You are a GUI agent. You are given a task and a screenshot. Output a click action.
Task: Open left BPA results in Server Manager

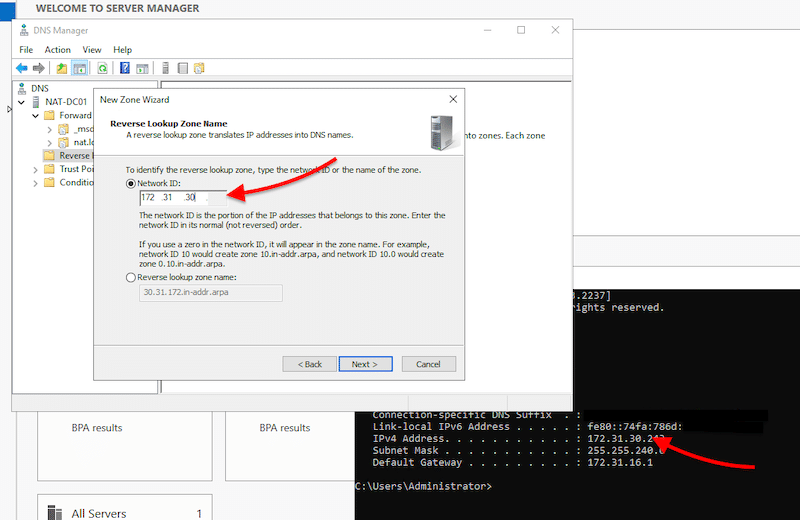97,428
